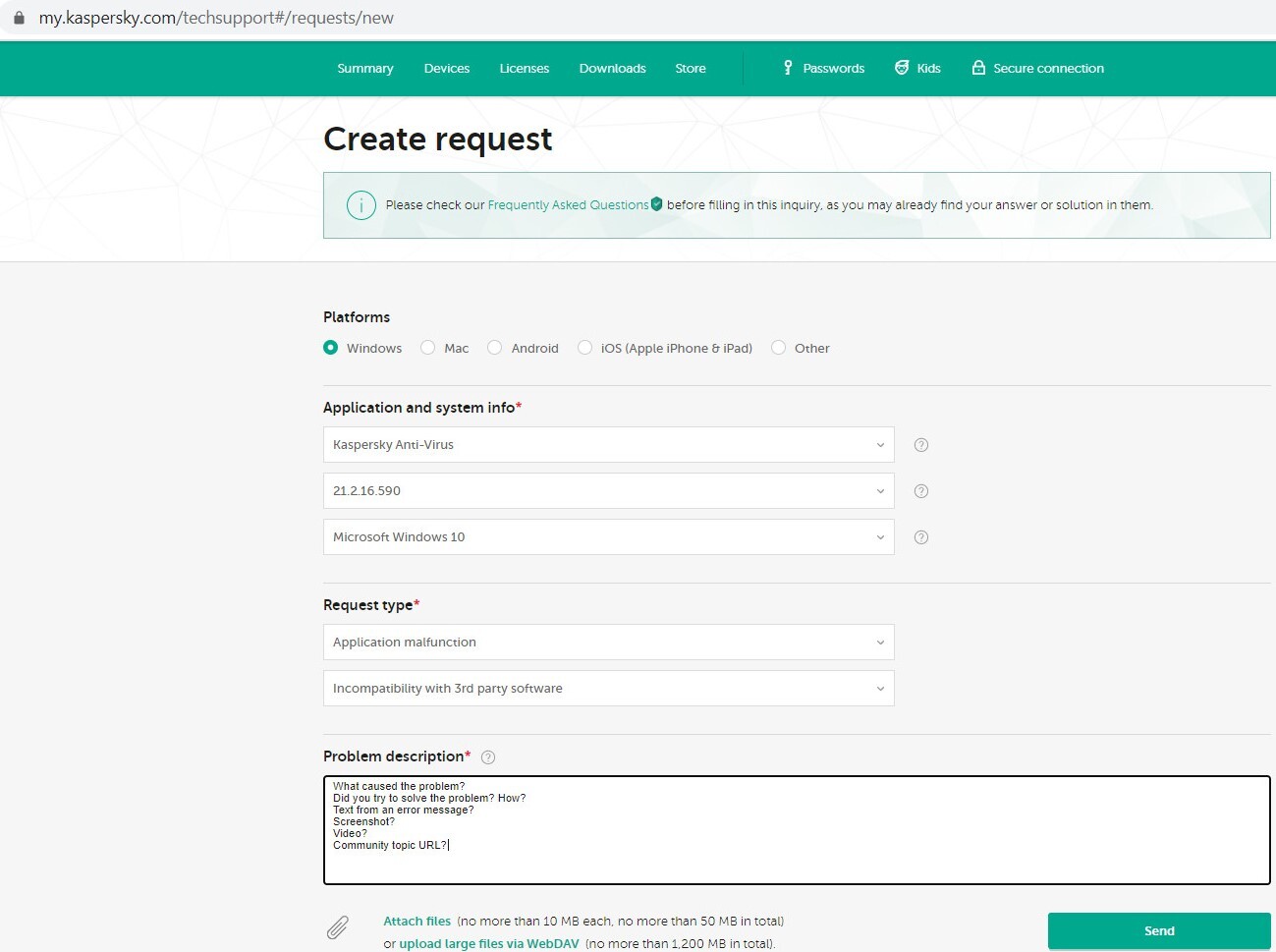Select the Other platform radio button
1276x952 pixels.
(x=779, y=348)
